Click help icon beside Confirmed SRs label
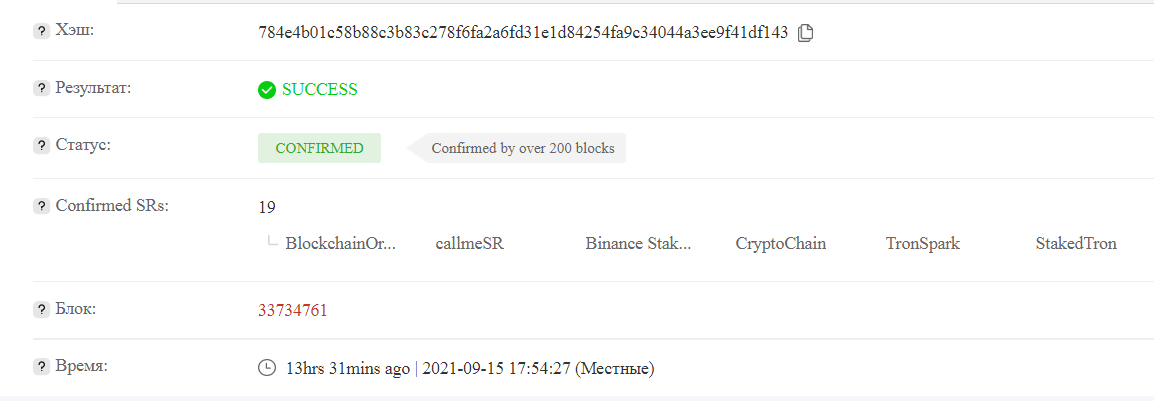This screenshot has height=401, width=1154. coord(41,207)
